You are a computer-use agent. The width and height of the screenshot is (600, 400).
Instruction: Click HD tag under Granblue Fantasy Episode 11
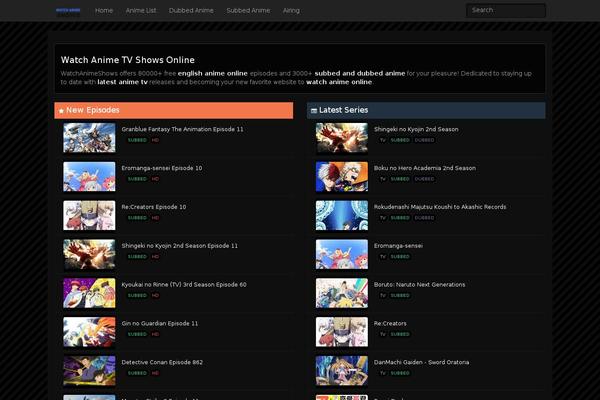[x=155, y=140]
